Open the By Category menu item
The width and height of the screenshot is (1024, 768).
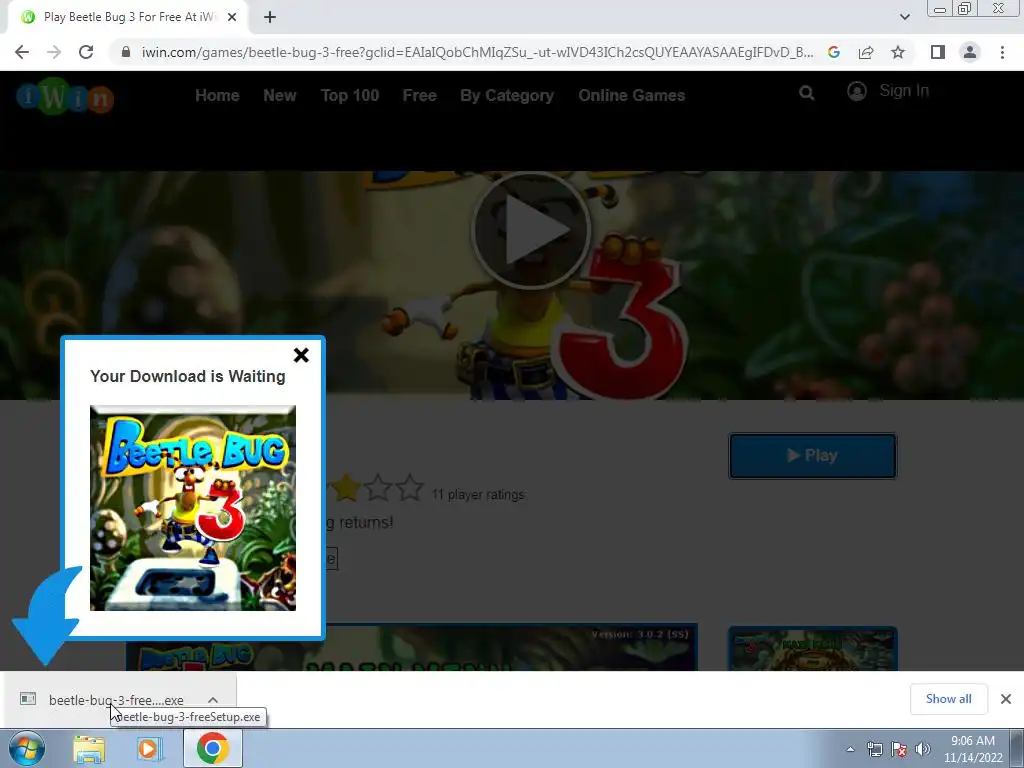[x=507, y=95]
